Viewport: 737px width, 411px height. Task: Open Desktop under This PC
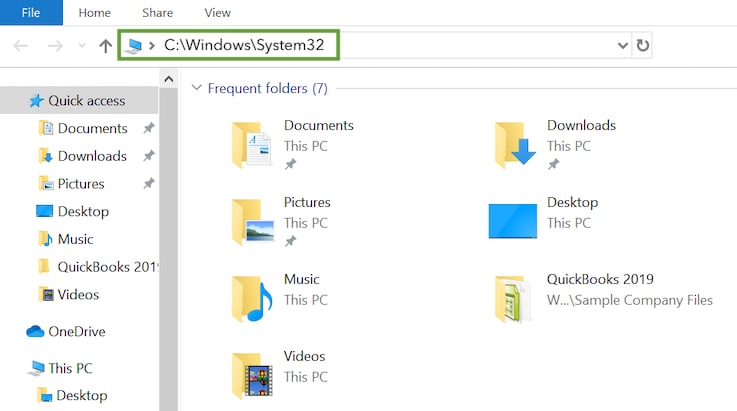81,396
